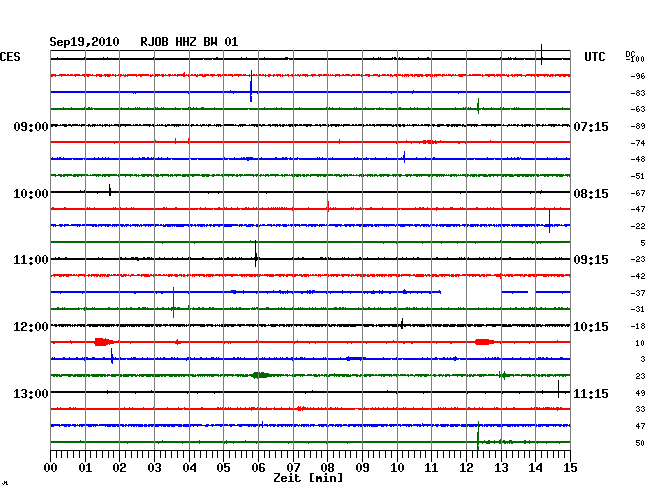The image size is (650, 494).
Task: Click the green burst near minute 06 on the 12:00 hour green trace
Action: coord(260,375)
